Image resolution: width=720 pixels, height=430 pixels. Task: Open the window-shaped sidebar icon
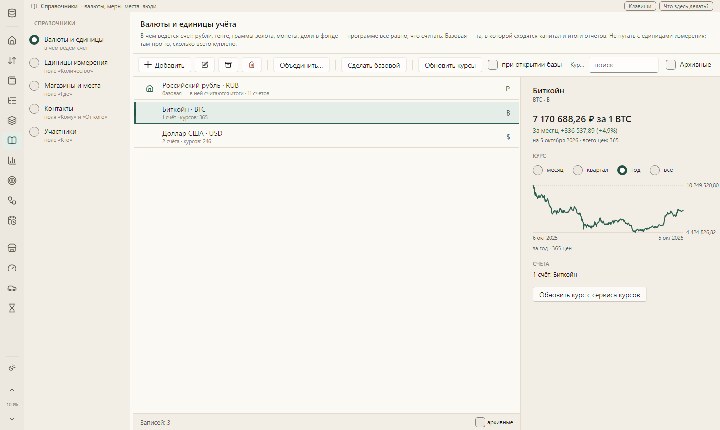point(12,80)
